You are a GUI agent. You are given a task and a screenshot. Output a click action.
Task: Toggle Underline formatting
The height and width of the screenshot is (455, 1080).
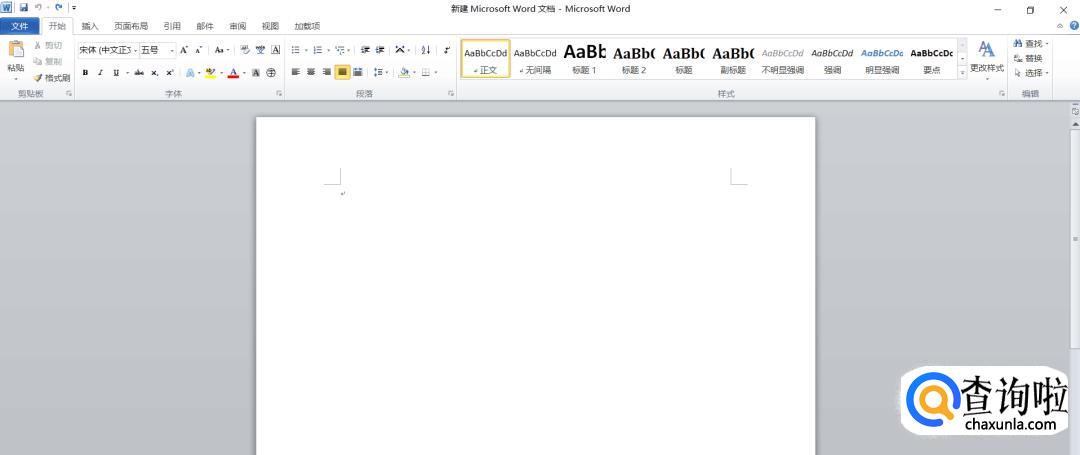click(116, 72)
